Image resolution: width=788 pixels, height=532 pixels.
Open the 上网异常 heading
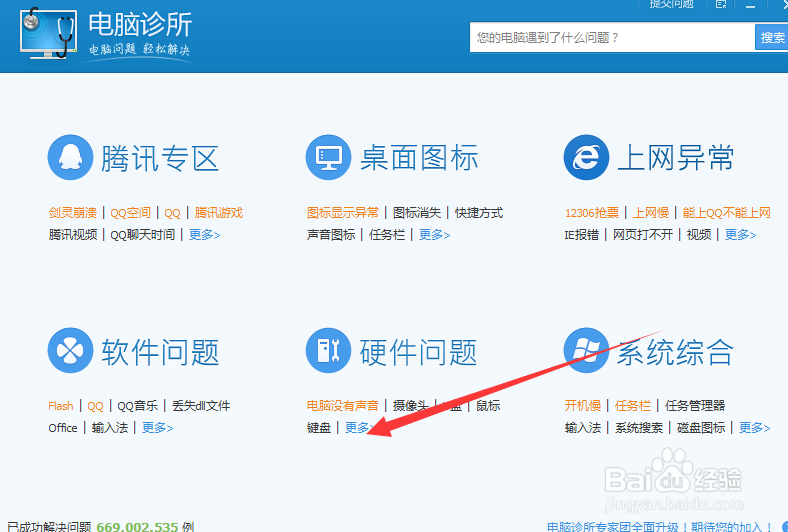point(676,158)
